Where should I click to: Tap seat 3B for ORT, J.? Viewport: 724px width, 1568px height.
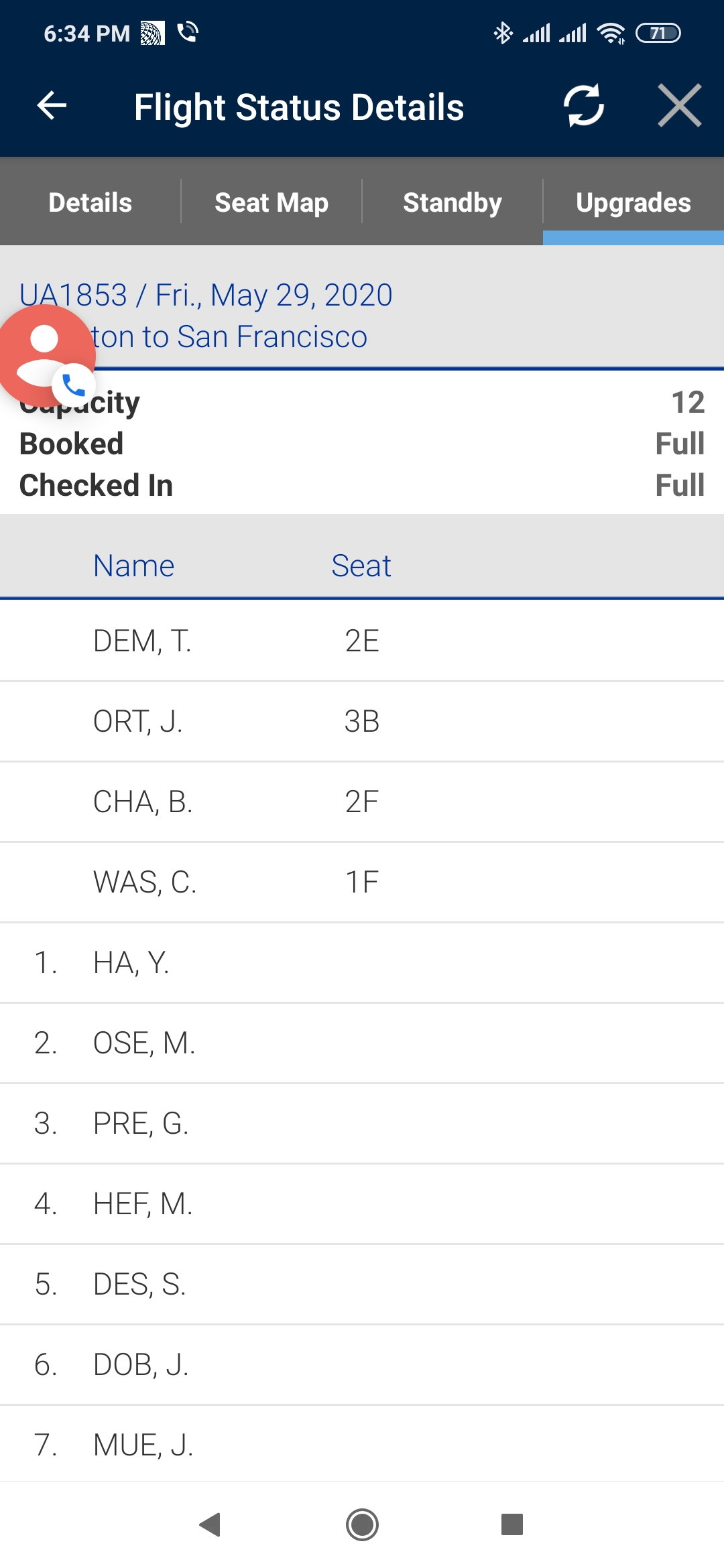coord(362,722)
